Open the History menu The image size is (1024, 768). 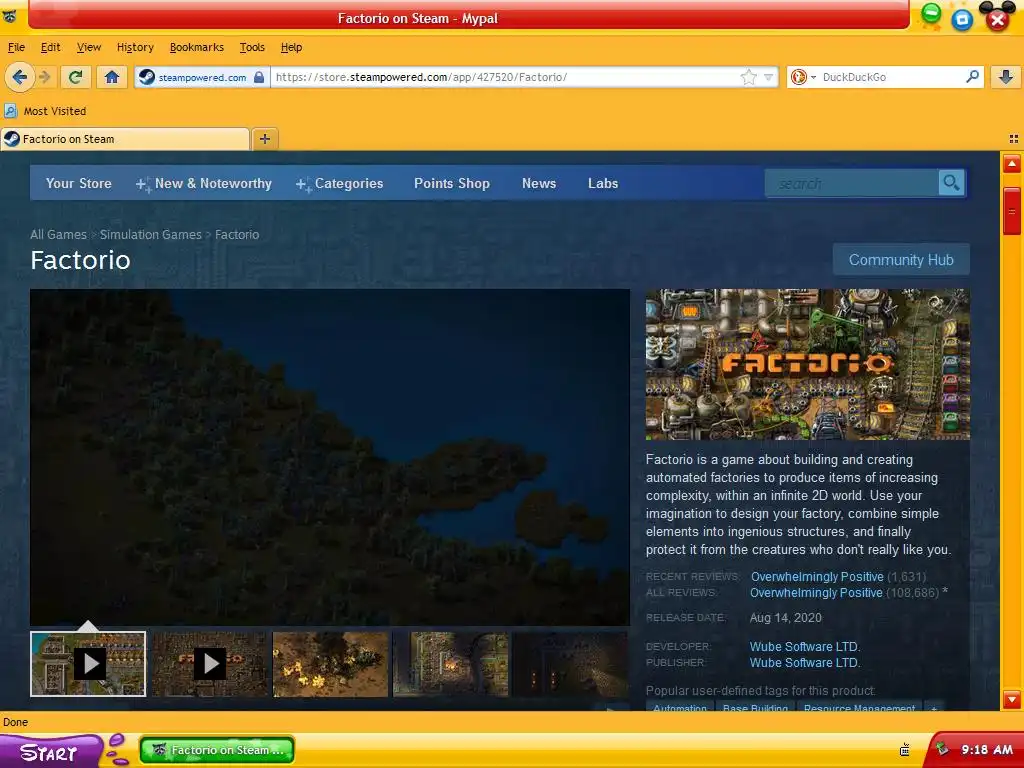pyautogui.click(x=135, y=47)
